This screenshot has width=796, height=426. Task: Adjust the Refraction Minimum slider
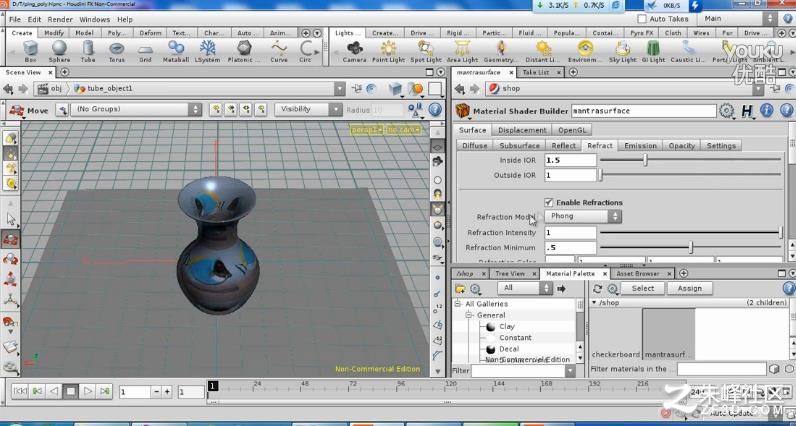(x=690, y=247)
